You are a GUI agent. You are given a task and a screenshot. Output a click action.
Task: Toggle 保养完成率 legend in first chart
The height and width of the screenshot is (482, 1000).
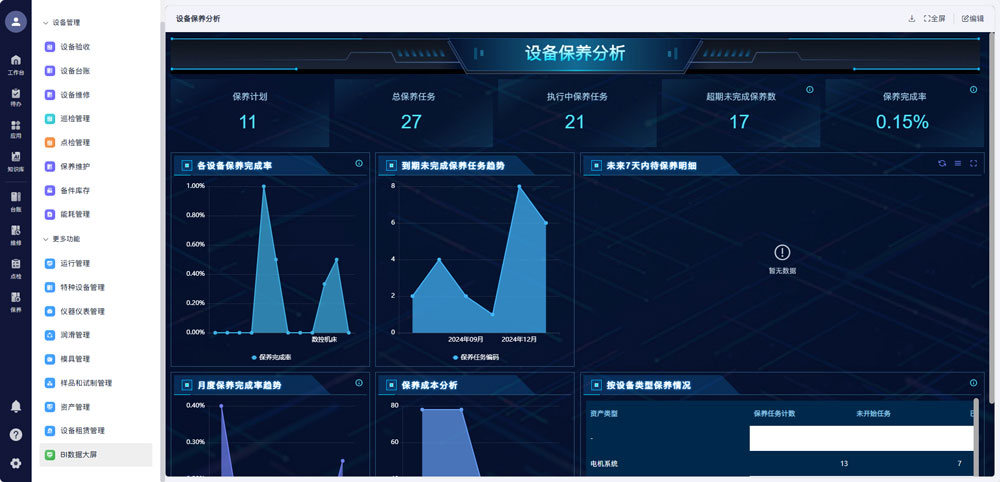(271, 357)
